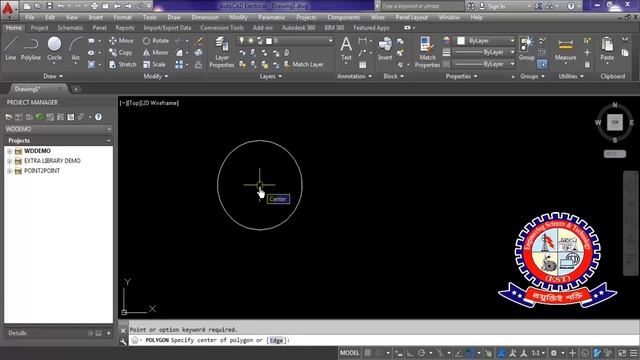The image size is (640, 360).
Task: Click the Edge option in command line
Action: [x=276, y=340]
